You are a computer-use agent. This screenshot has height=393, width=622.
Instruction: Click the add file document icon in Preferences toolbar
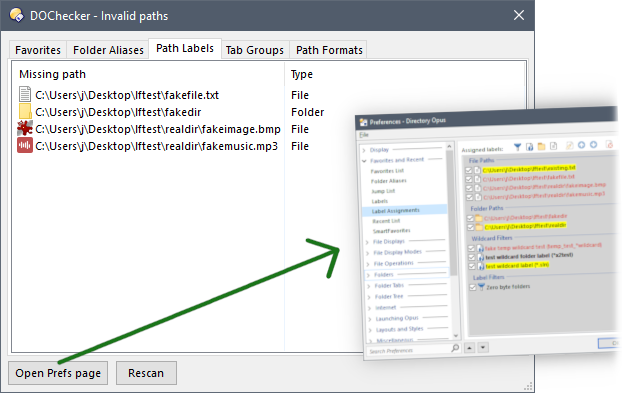tap(553, 146)
